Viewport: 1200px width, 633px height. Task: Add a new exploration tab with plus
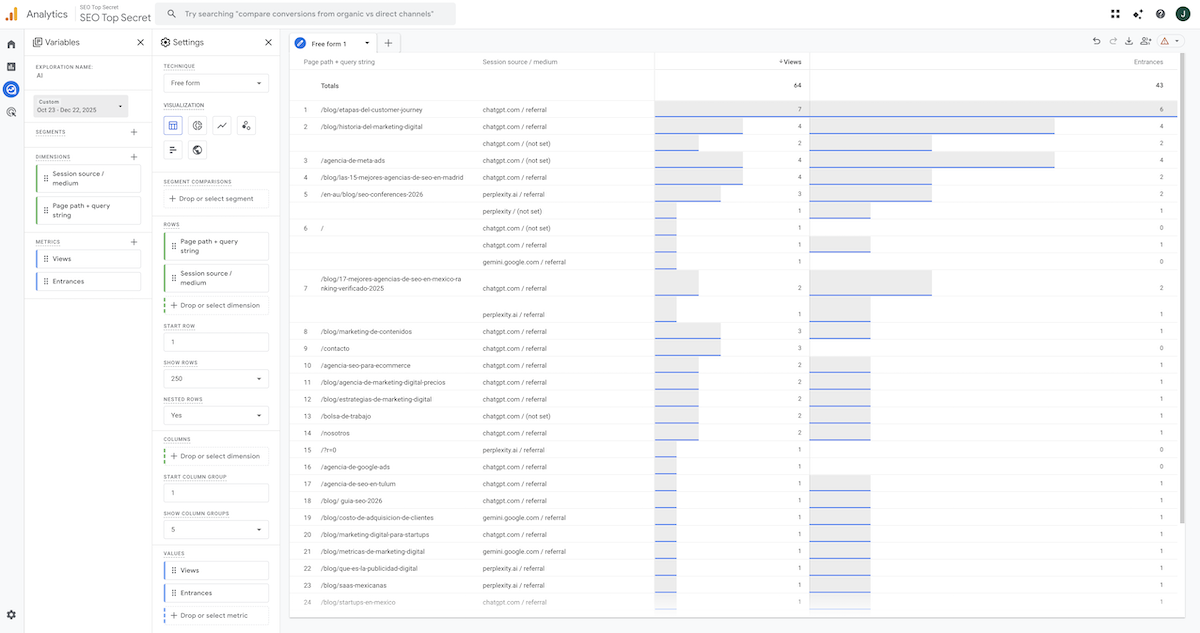click(x=388, y=43)
